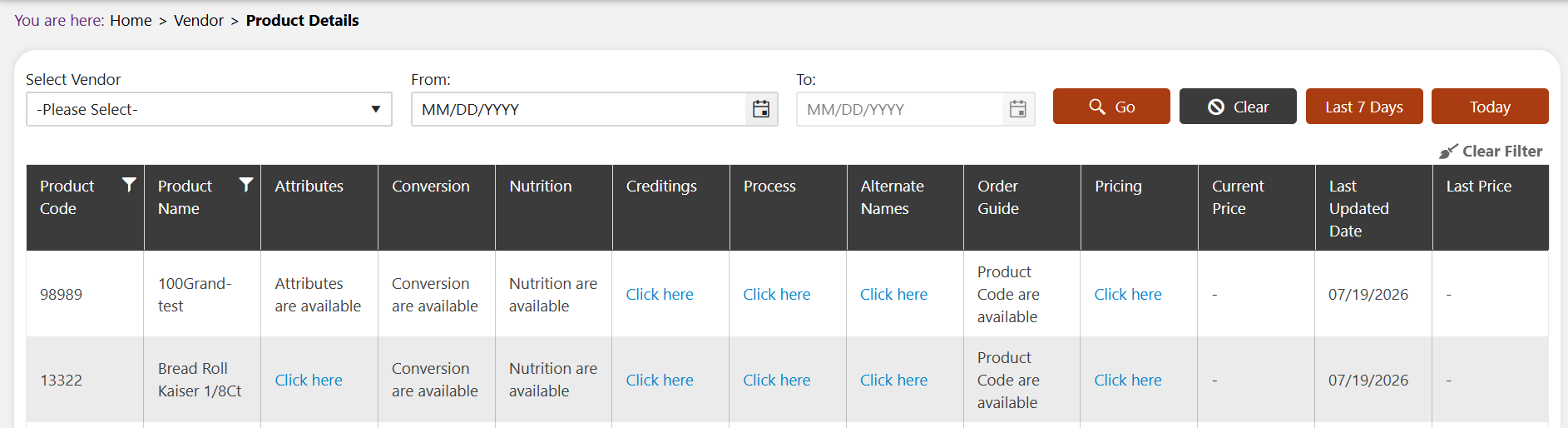Filter by Product Name funnel icon
The width and height of the screenshot is (1568, 428).
(246, 185)
